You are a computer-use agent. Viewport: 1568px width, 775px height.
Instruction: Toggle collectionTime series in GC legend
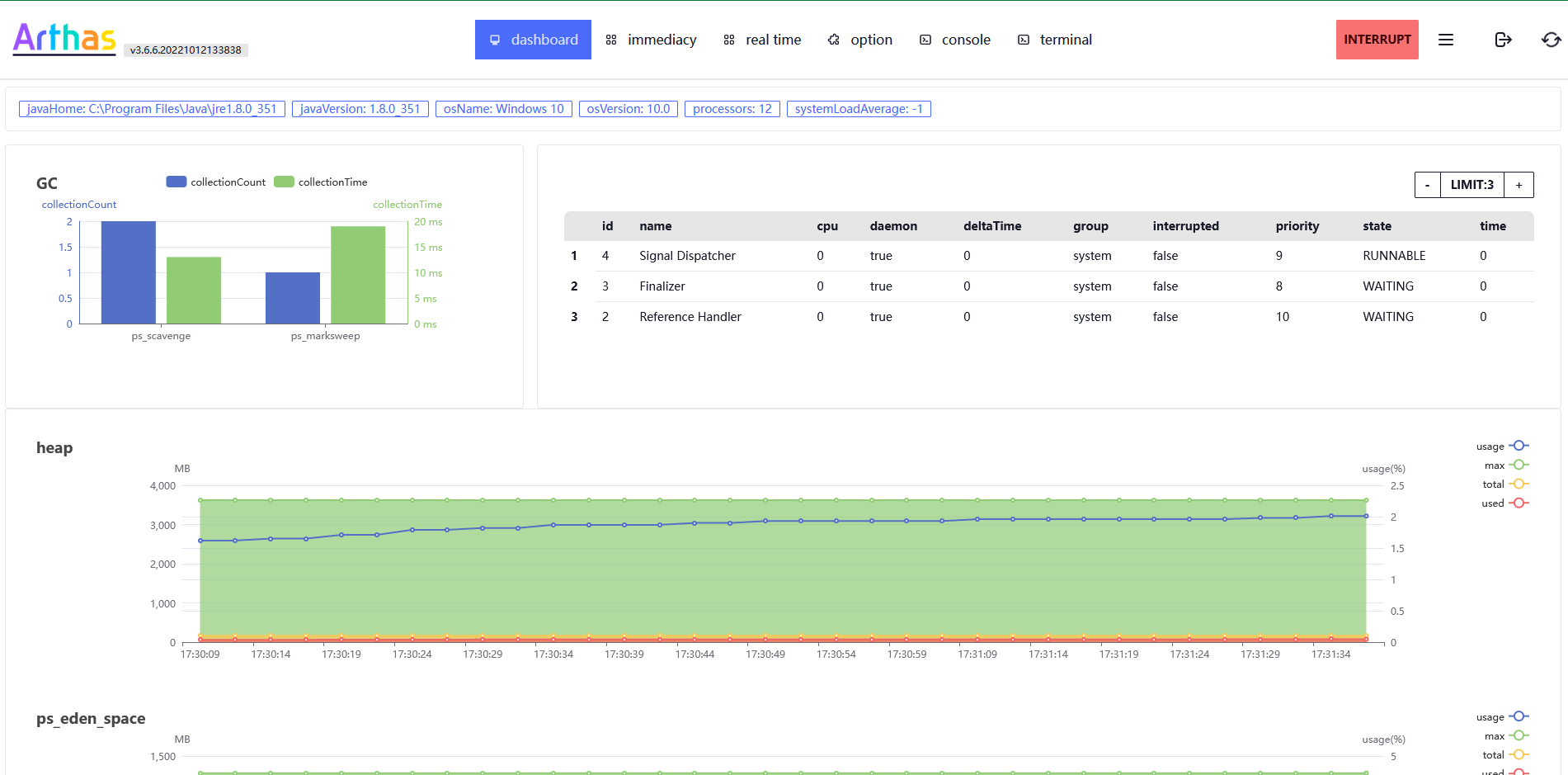tap(321, 182)
